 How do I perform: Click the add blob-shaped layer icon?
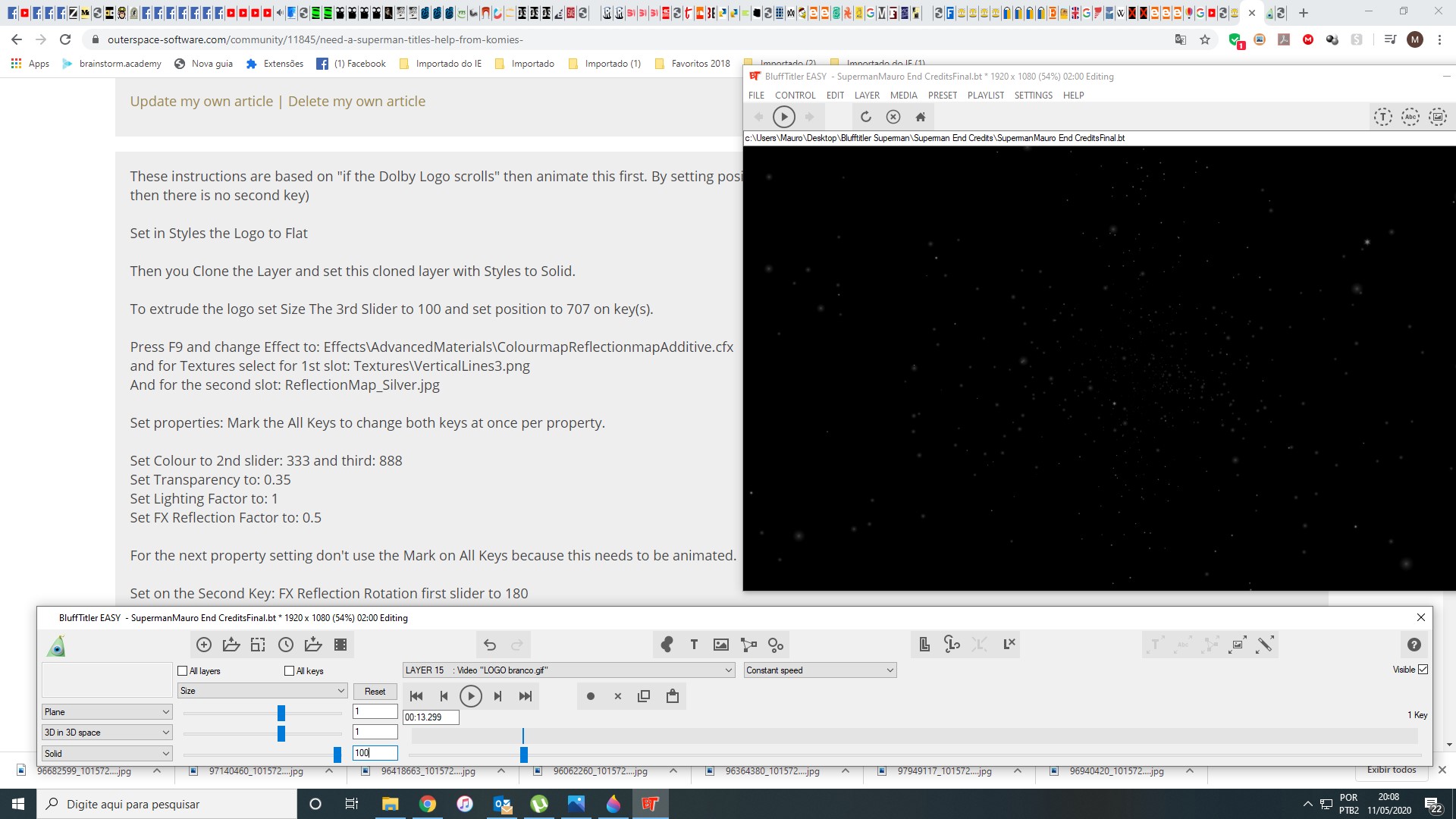[667, 645]
